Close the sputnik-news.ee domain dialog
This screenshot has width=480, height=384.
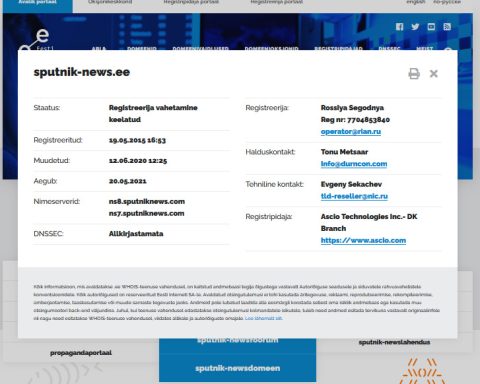(x=434, y=74)
